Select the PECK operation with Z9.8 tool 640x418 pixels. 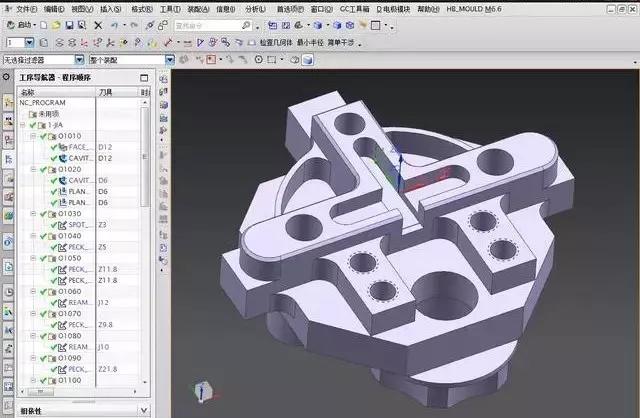[x=78, y=325]
